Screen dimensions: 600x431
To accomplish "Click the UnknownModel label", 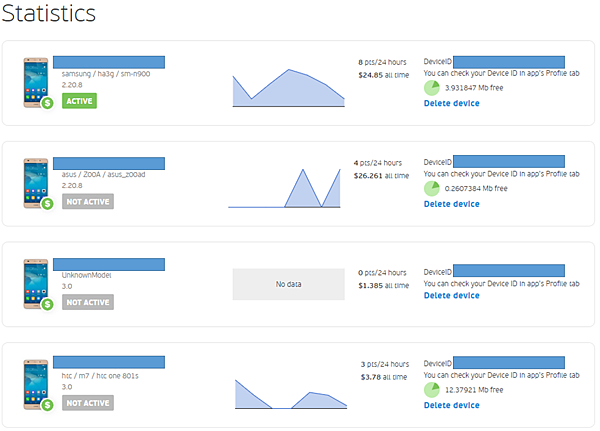I will pyautogui.click(x=86, y=275).
